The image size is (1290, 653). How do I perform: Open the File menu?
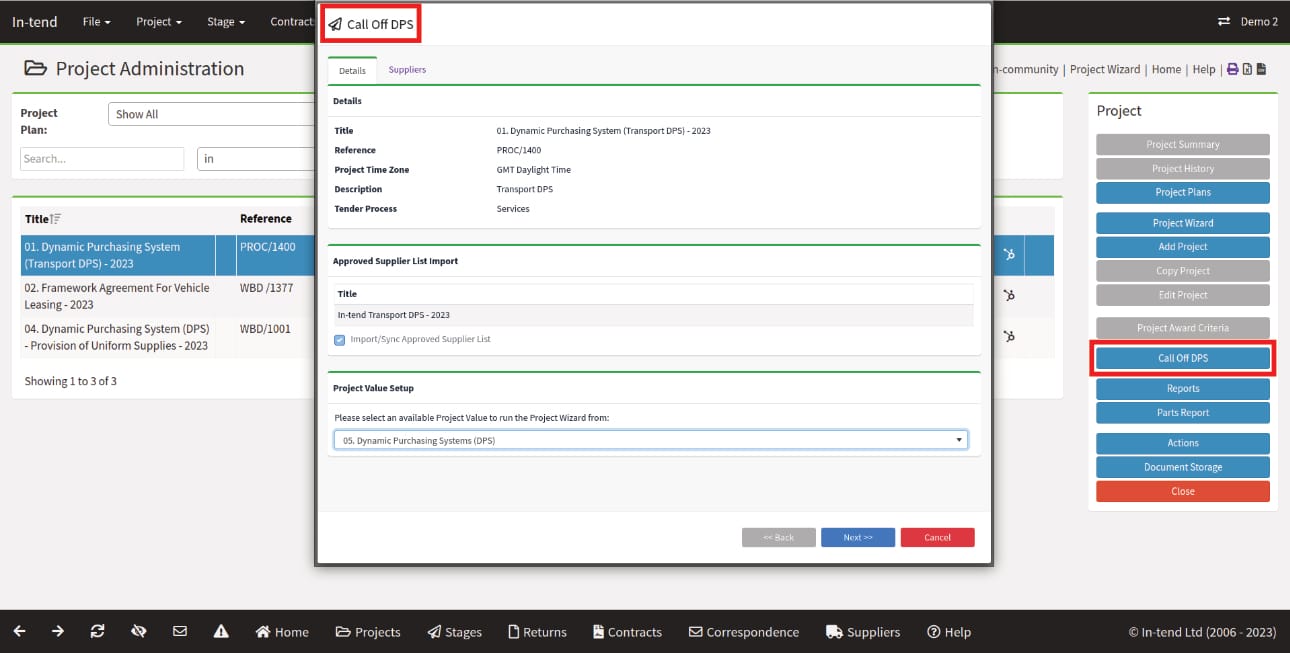tap(95, 22)
